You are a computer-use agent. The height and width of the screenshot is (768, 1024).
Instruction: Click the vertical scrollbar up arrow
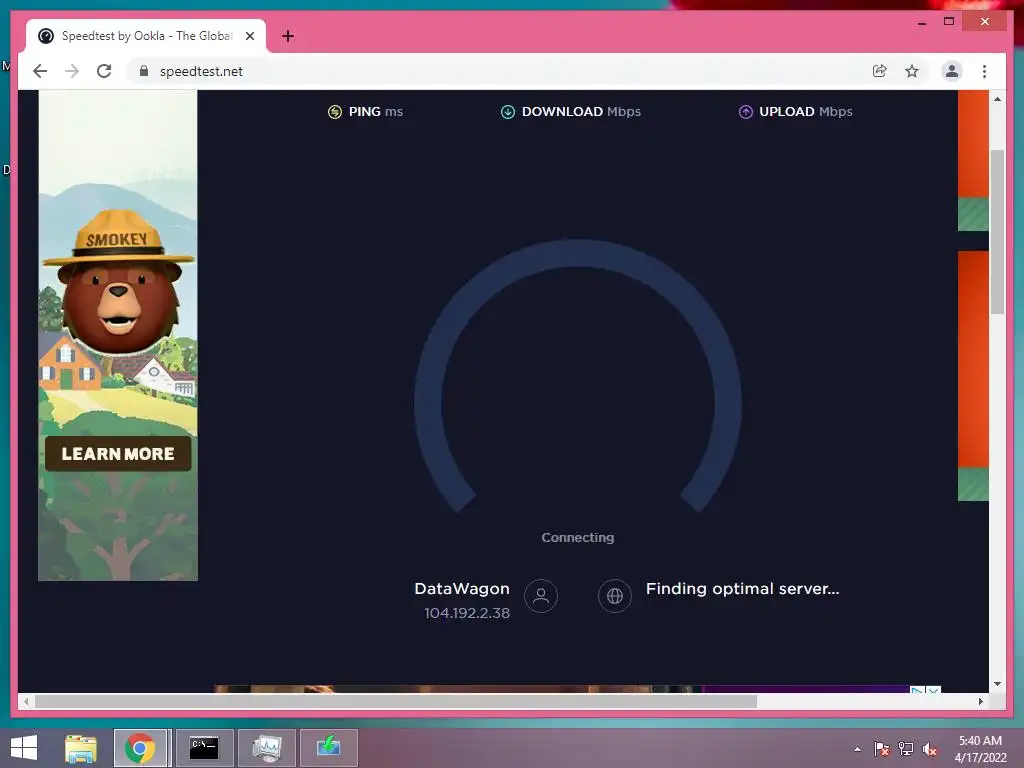[997, 99]
